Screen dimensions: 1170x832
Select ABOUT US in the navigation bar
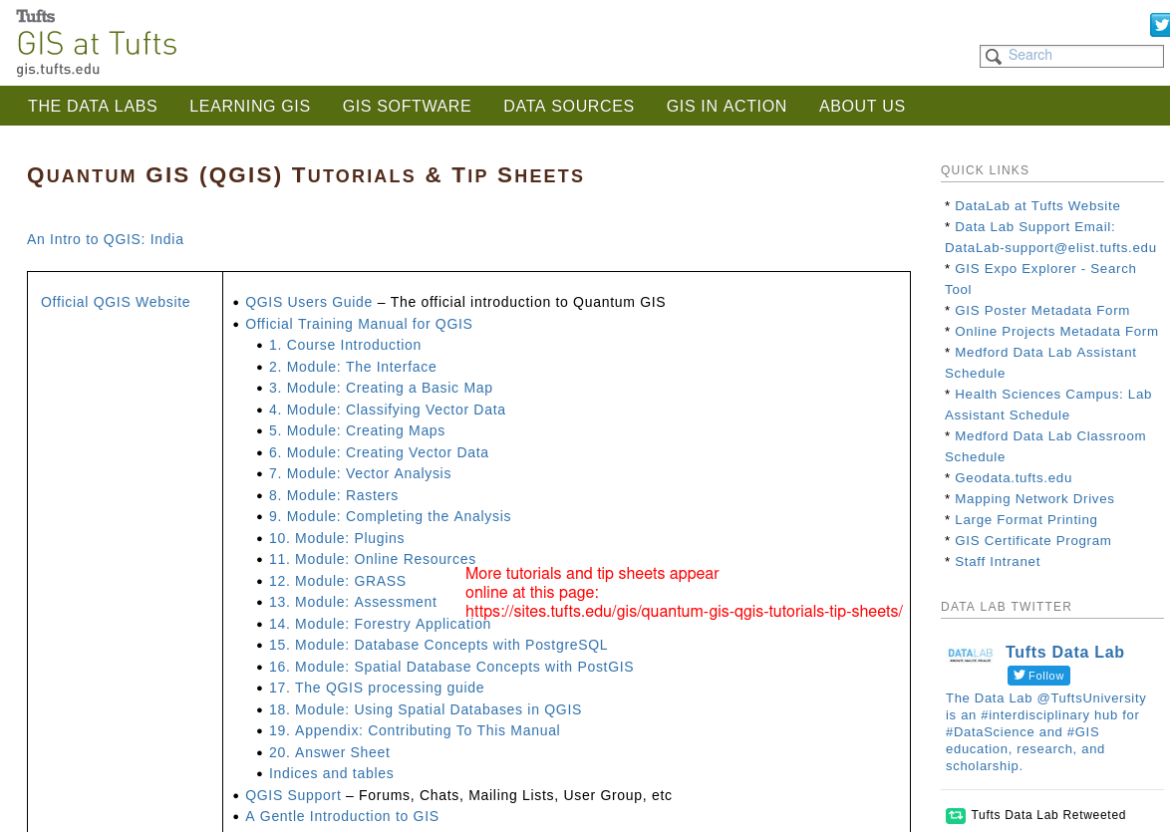click(x=862, y=105)
